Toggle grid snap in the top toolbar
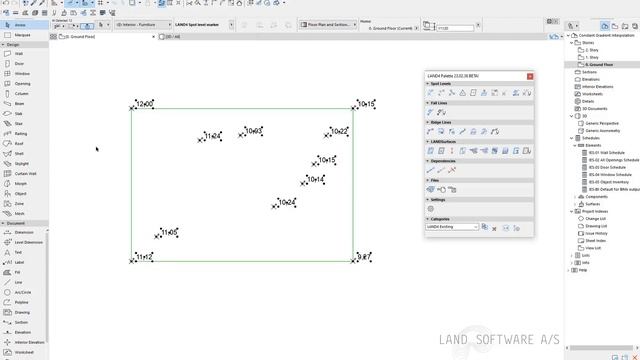The image size is (640, 360). point(100,3)
